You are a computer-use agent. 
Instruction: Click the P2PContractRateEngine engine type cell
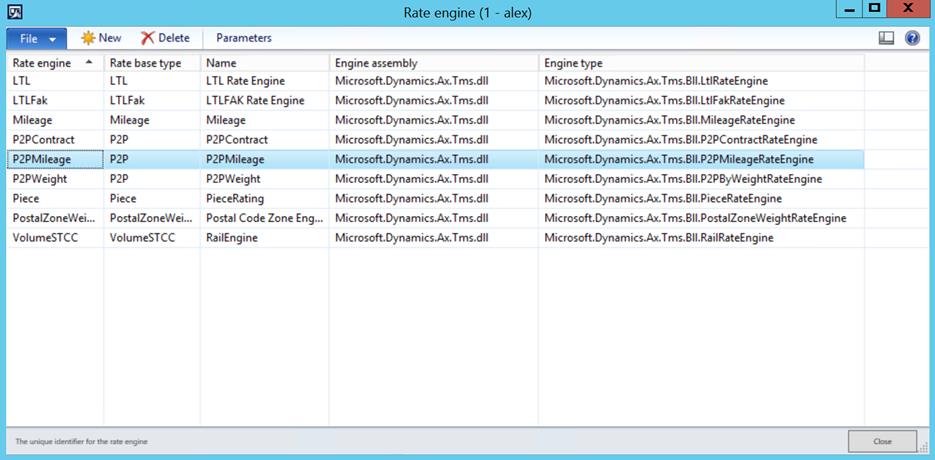(701, 140)
